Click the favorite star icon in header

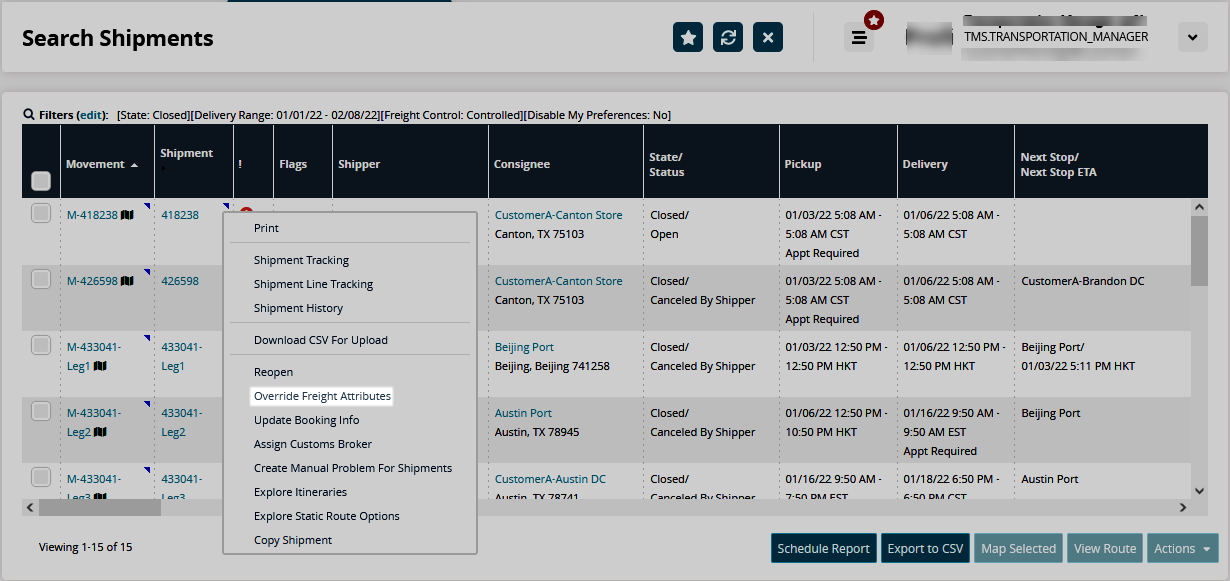[x=688, y=37]
